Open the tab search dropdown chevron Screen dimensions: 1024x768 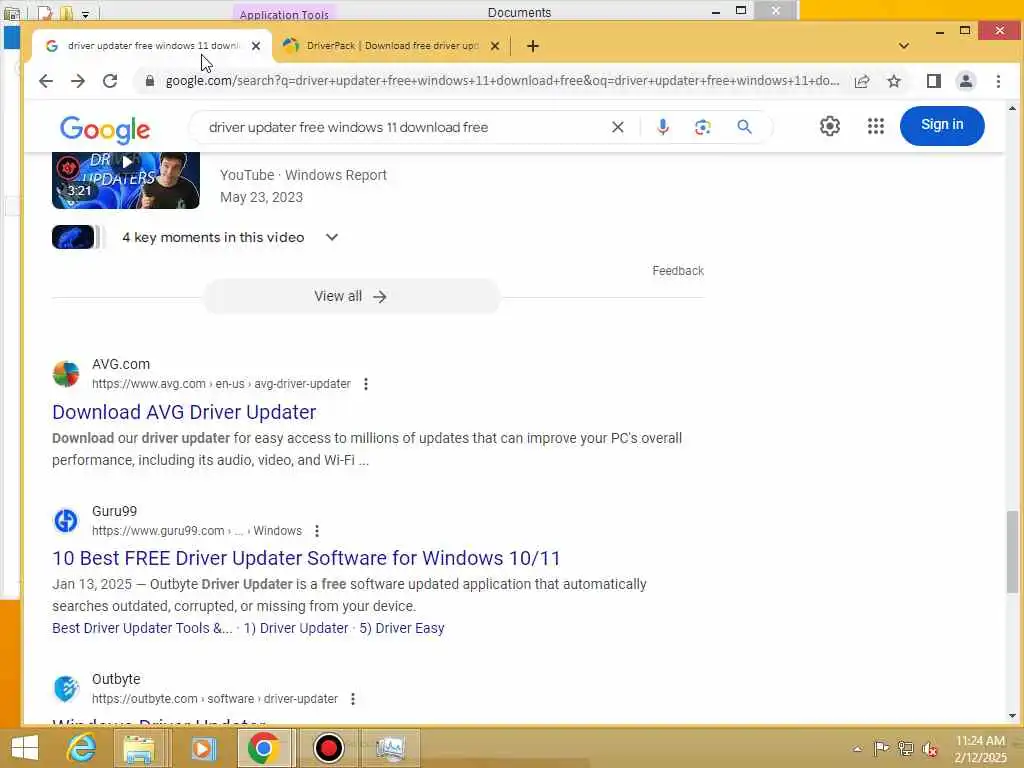(x=904, y=46)
